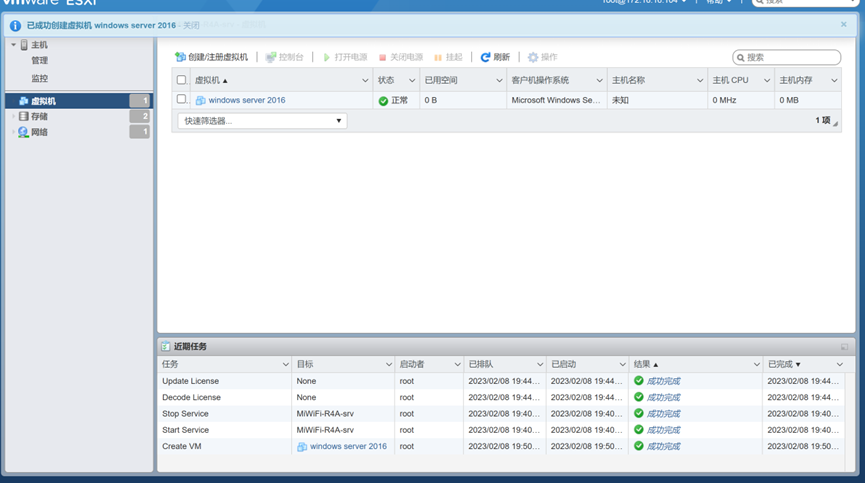The width and height of the screenshot is (865, 483).
Task: Expand the Networking tree node arrow
Action: pyautogui.click(x=14, y=132)
